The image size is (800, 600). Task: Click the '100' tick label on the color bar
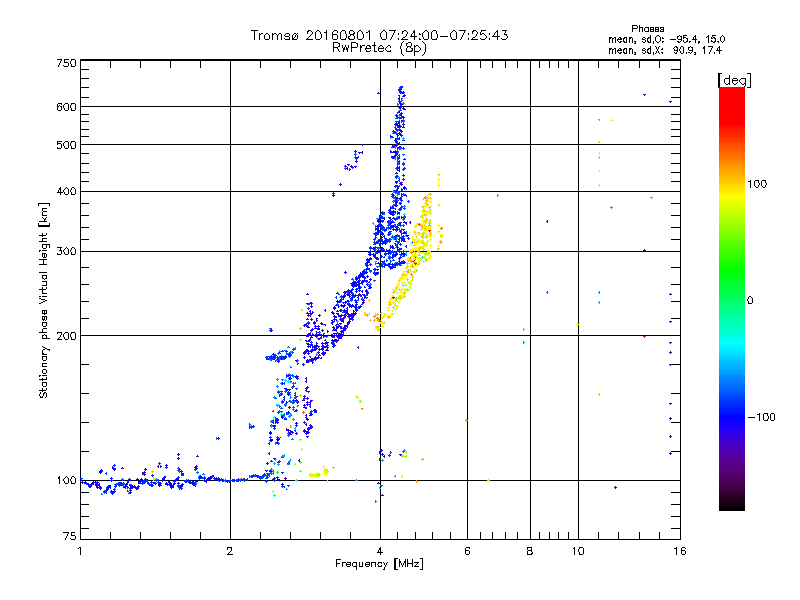pyautogui.click(x=757, y=184)
